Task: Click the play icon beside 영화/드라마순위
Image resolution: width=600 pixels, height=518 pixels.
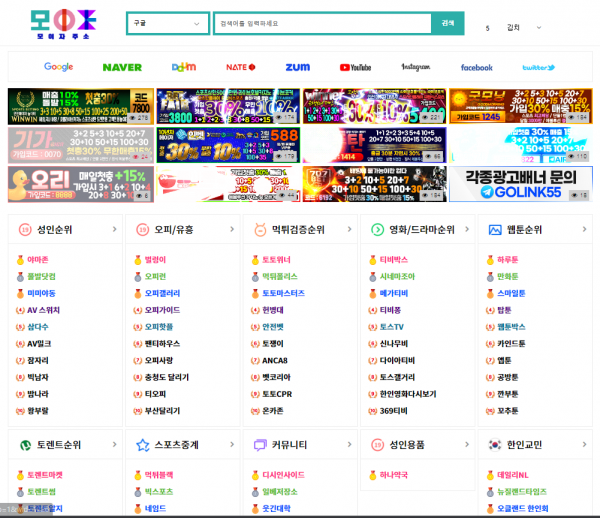Action: tap(378, 230)
